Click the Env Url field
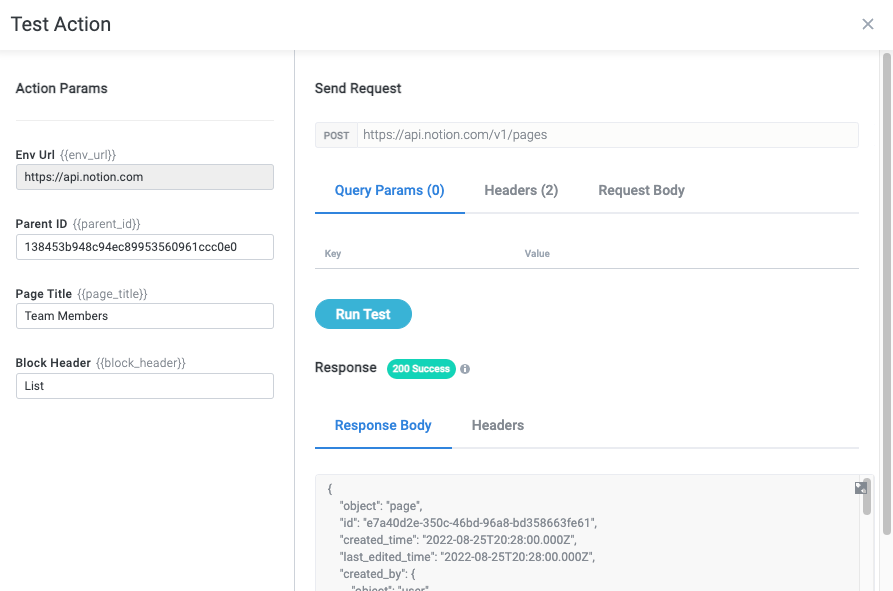Viewport: 893px width, 591px height. tap(144, 176)
